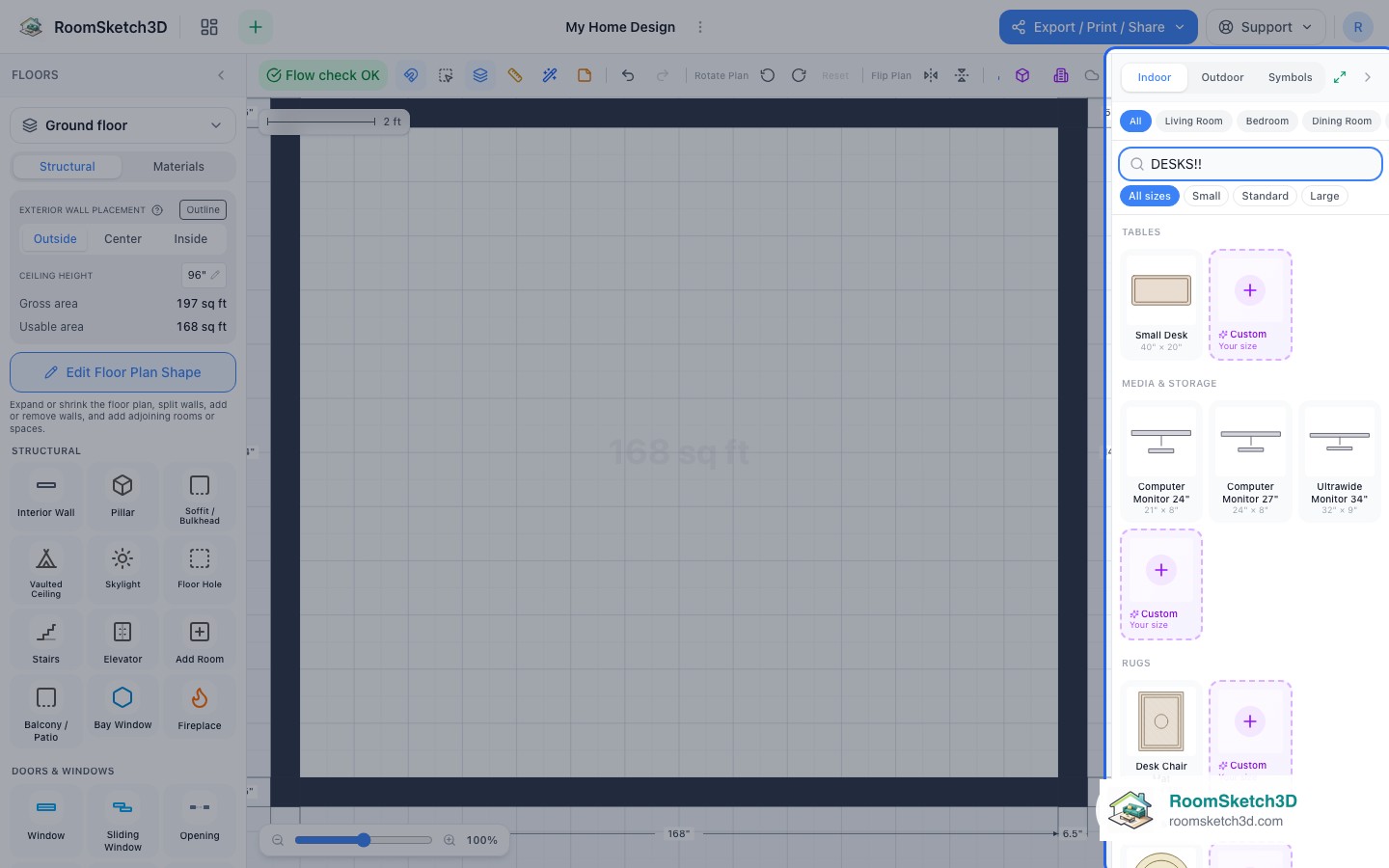Select the Pillar tool
1389x868 pixels.
pyautogui.click(x=123, y=496)
